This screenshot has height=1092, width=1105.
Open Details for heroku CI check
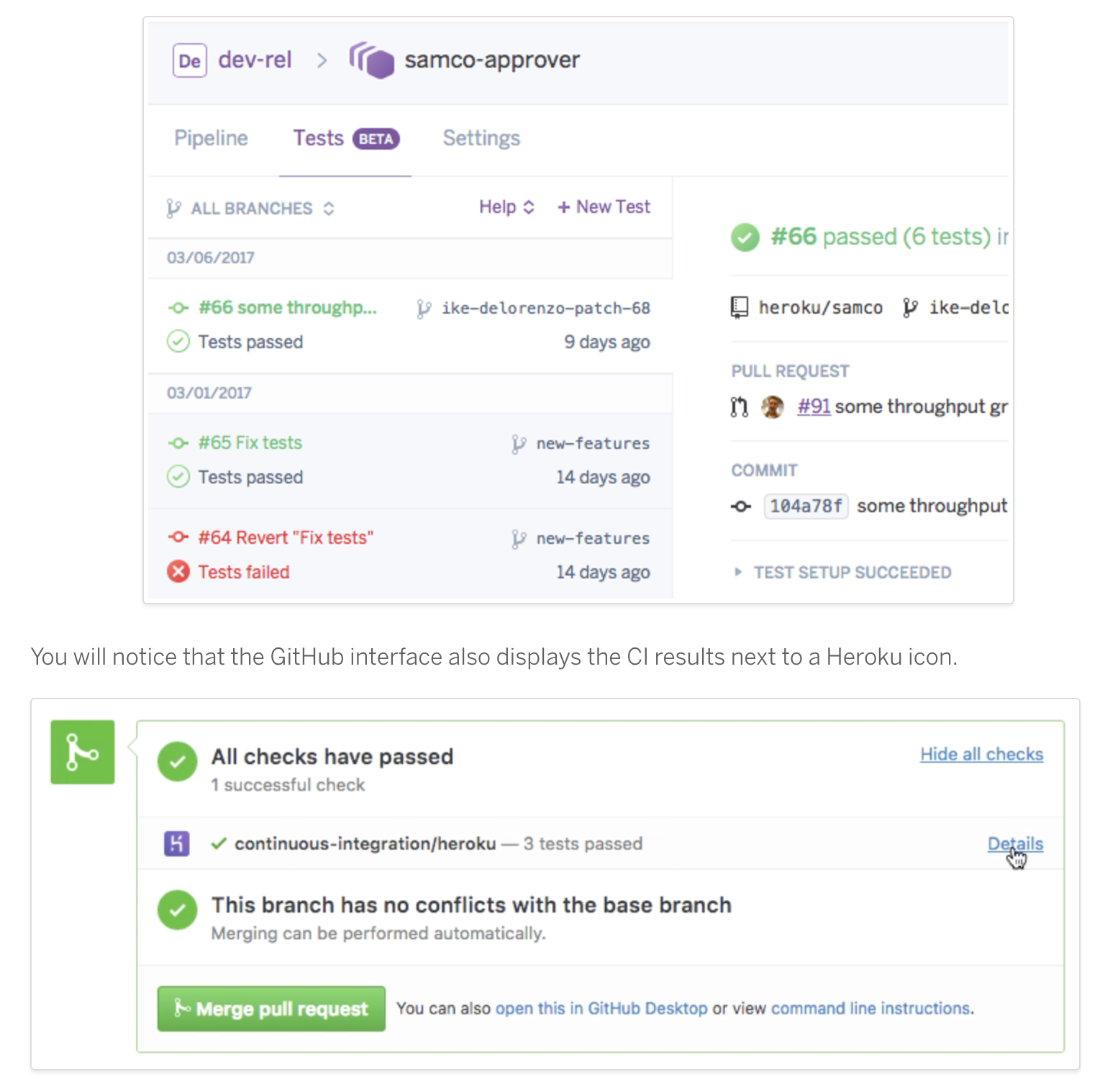point(1015,844)
